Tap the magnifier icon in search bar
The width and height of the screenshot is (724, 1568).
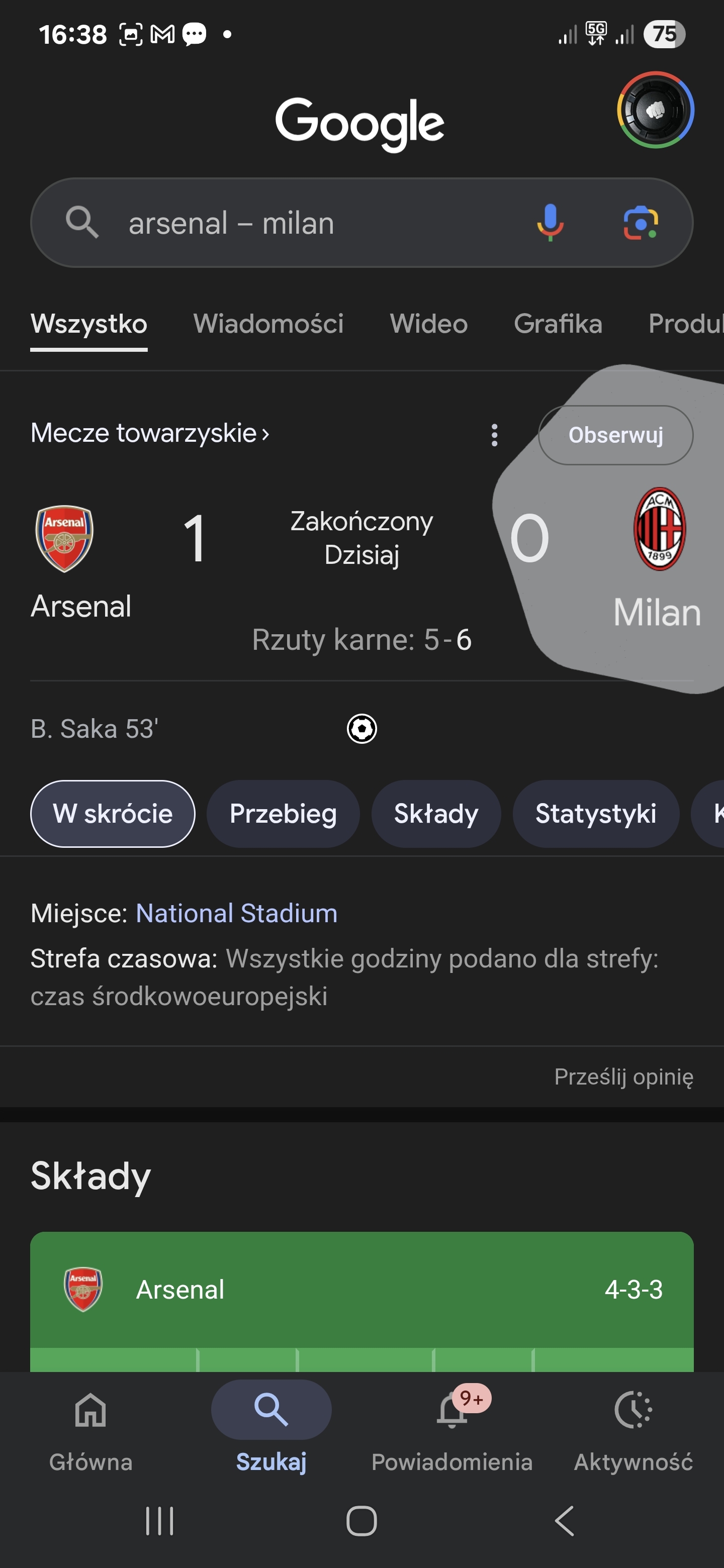click(x=82, y=222)
